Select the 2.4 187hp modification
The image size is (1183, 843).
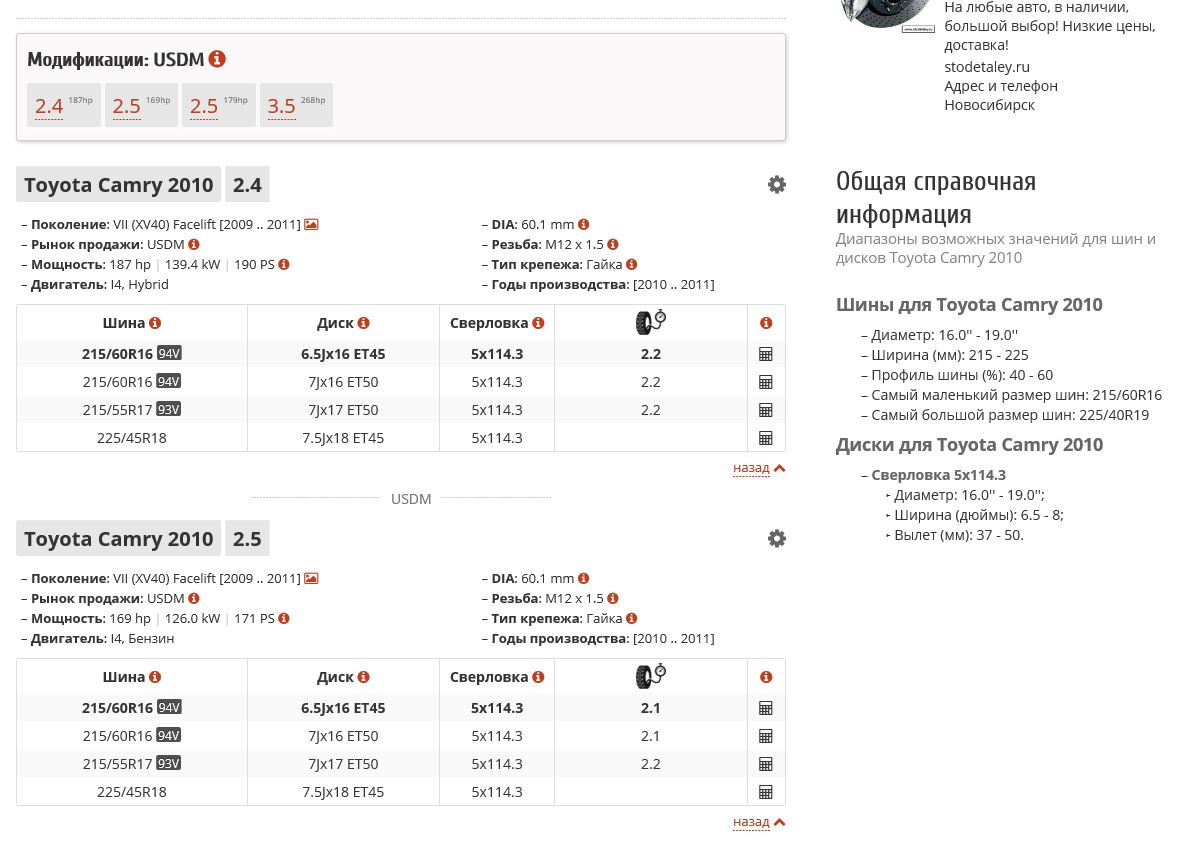(x=64, y=105)
